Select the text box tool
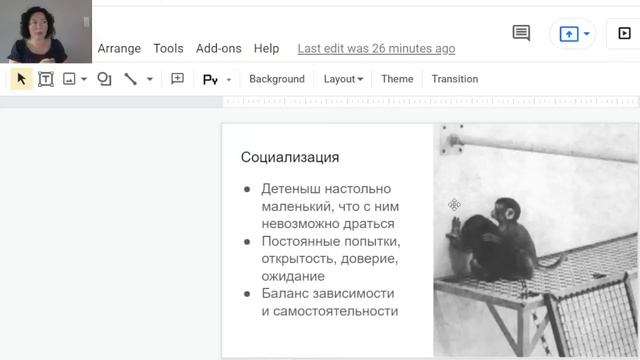 pos(46,79)
